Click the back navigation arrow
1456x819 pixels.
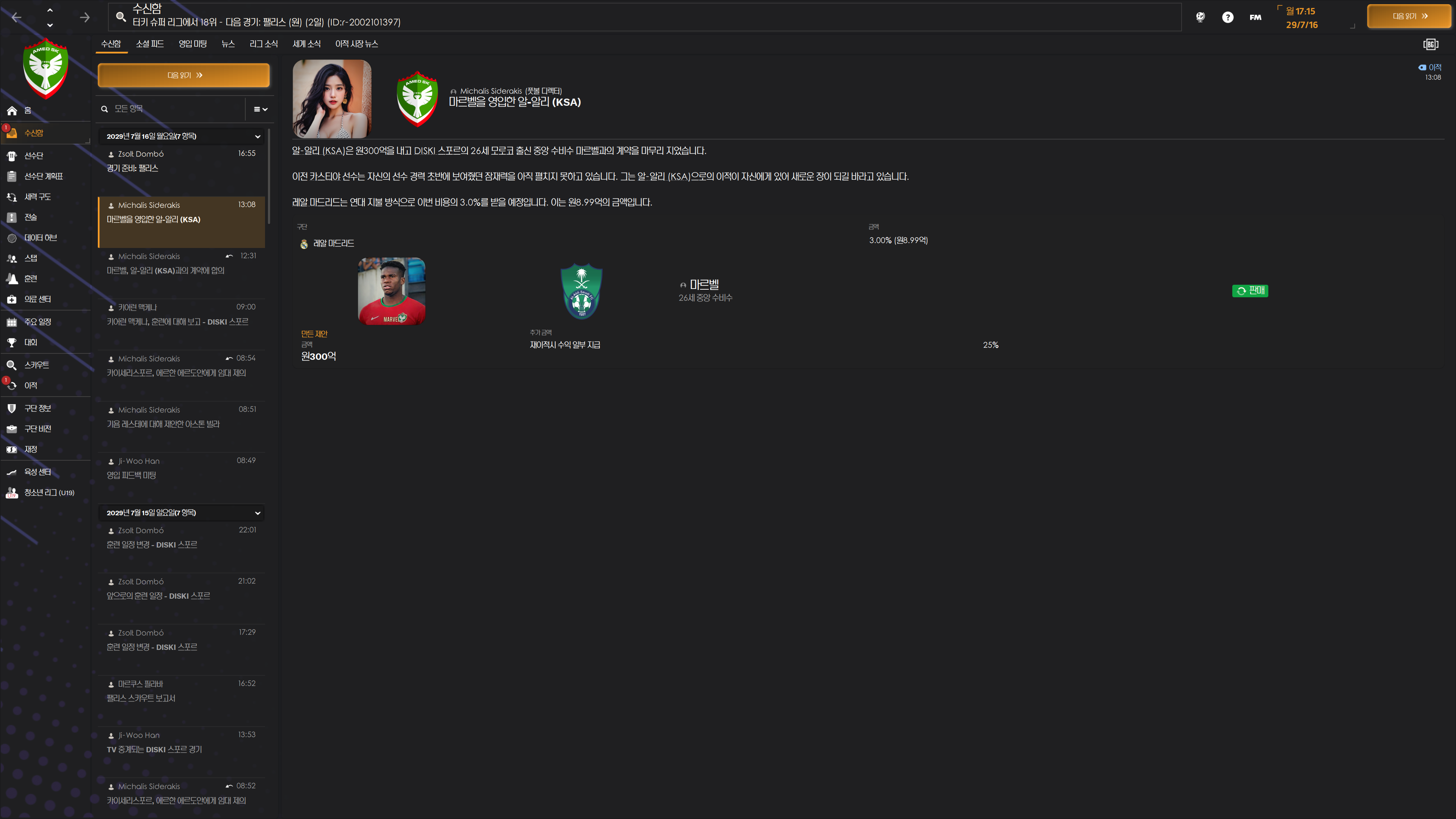pyautogui.click(x=16, y=17)
